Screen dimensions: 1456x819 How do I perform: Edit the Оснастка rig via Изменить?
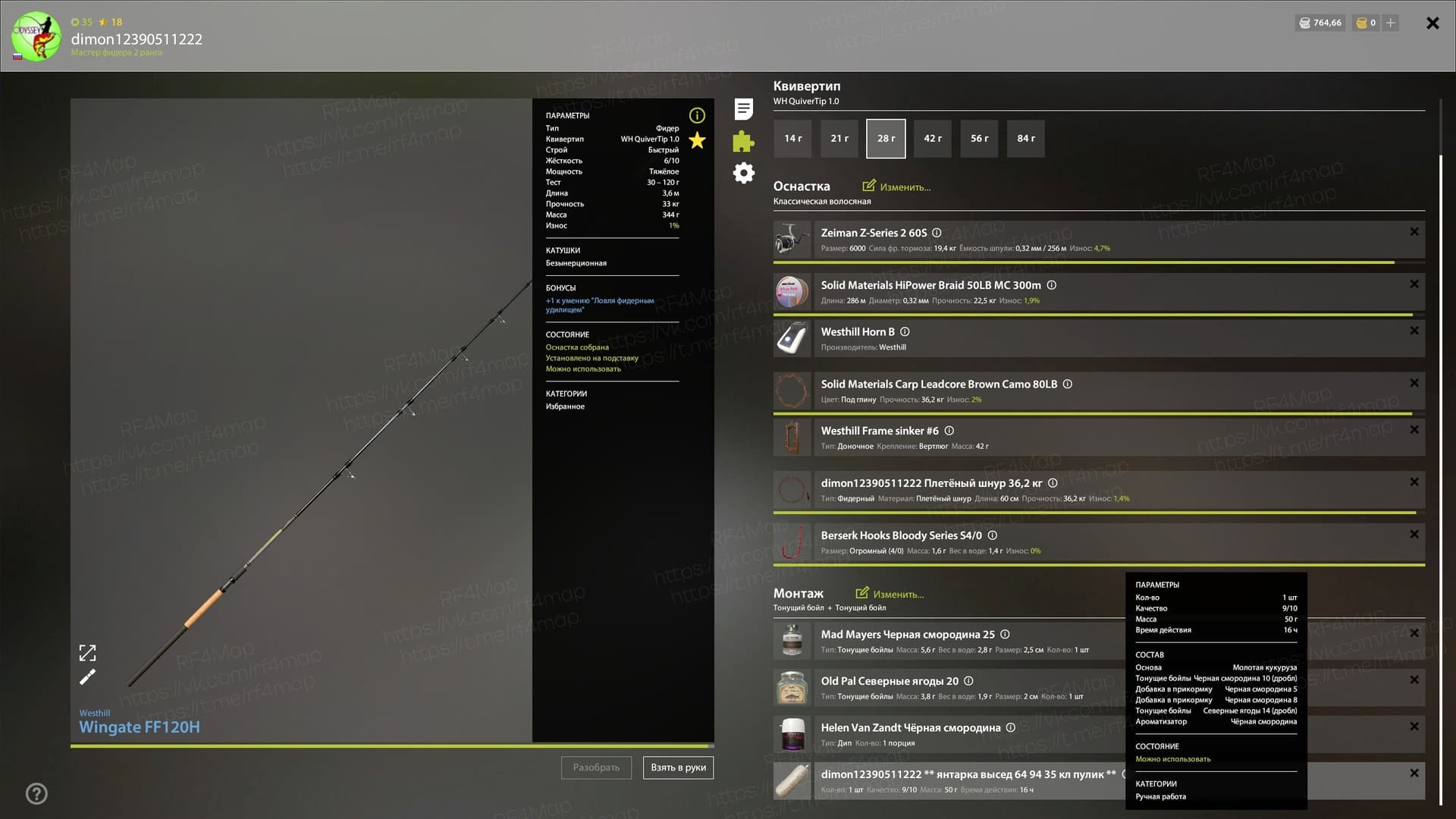[896, 187]
